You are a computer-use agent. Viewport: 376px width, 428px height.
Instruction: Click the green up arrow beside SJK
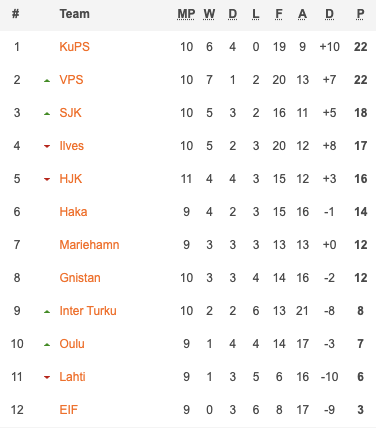47,113
